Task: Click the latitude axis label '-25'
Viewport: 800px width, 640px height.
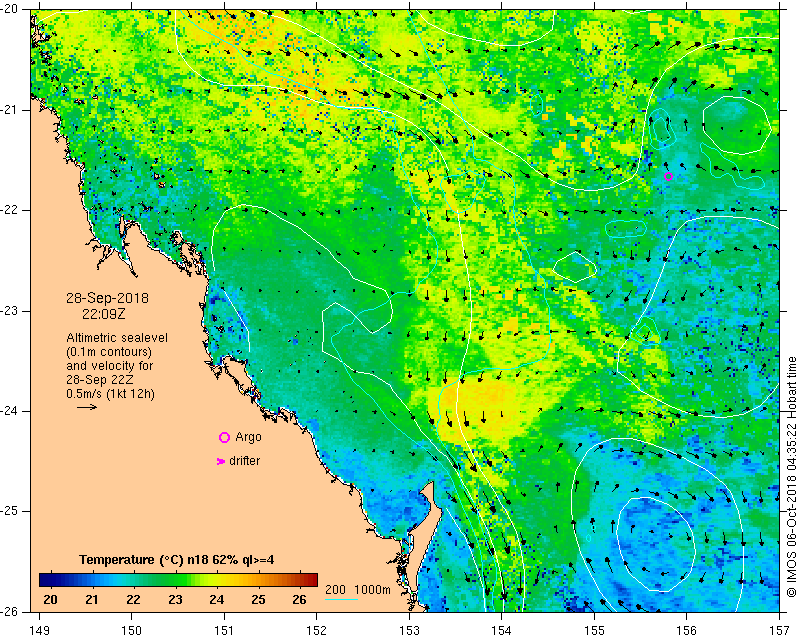Action: pyautogui.click(x=10, y=511)
